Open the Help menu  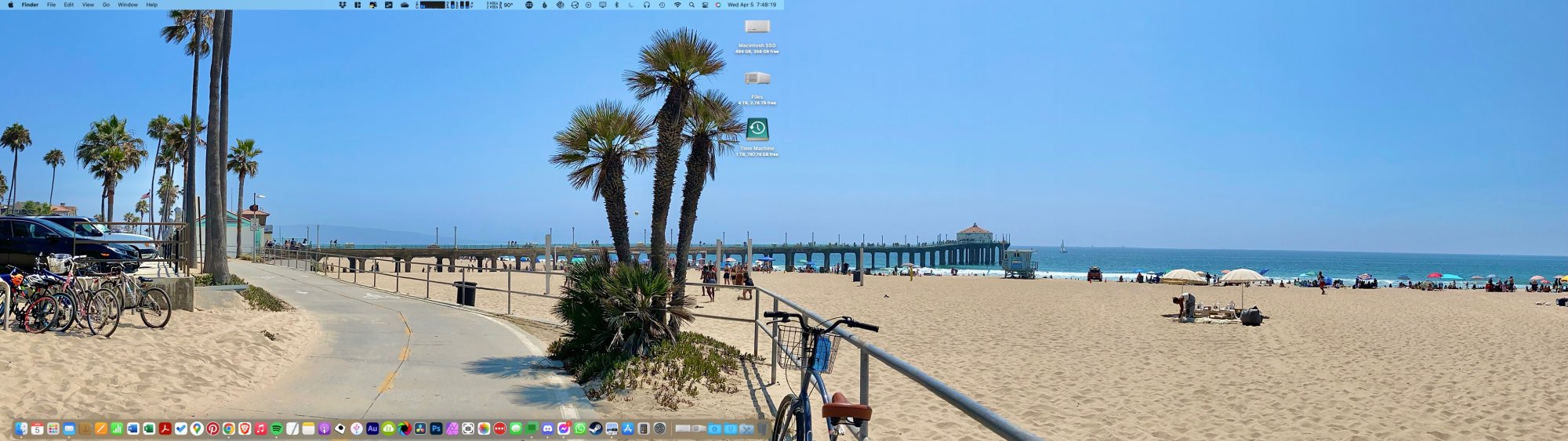(152, 5)
